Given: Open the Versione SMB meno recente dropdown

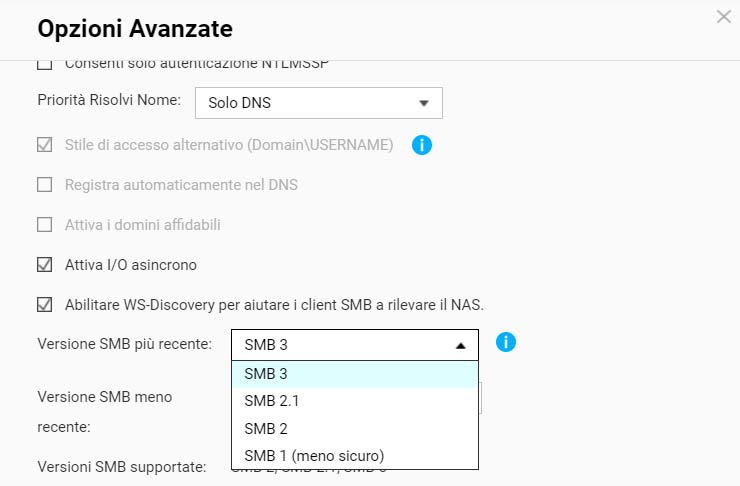Looking at the screenshot, I should click(x=481, y=400).
